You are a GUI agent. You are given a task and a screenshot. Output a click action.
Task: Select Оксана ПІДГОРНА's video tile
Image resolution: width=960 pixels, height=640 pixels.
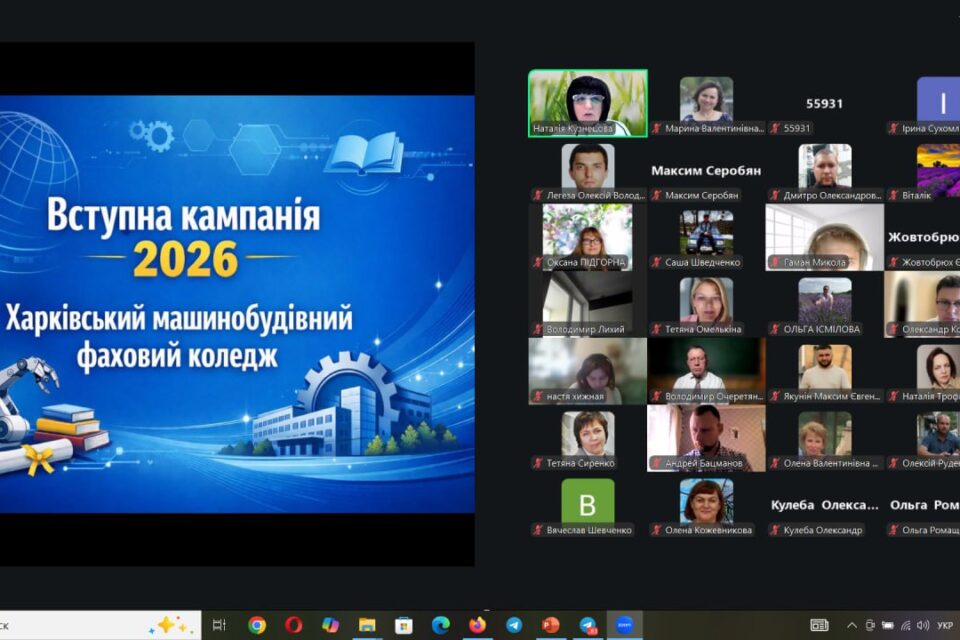[588, 237]
